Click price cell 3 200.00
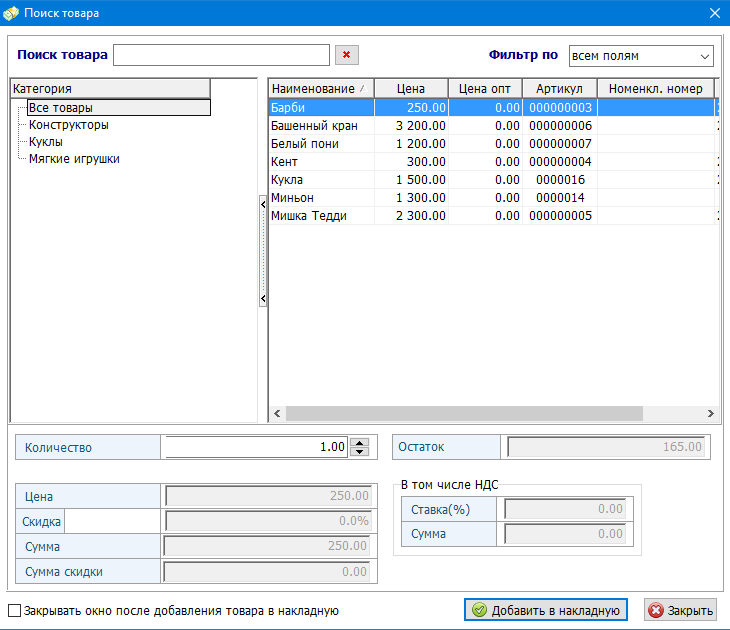The height and width of the screenshot is (630, 730). [x=412, y=126]
